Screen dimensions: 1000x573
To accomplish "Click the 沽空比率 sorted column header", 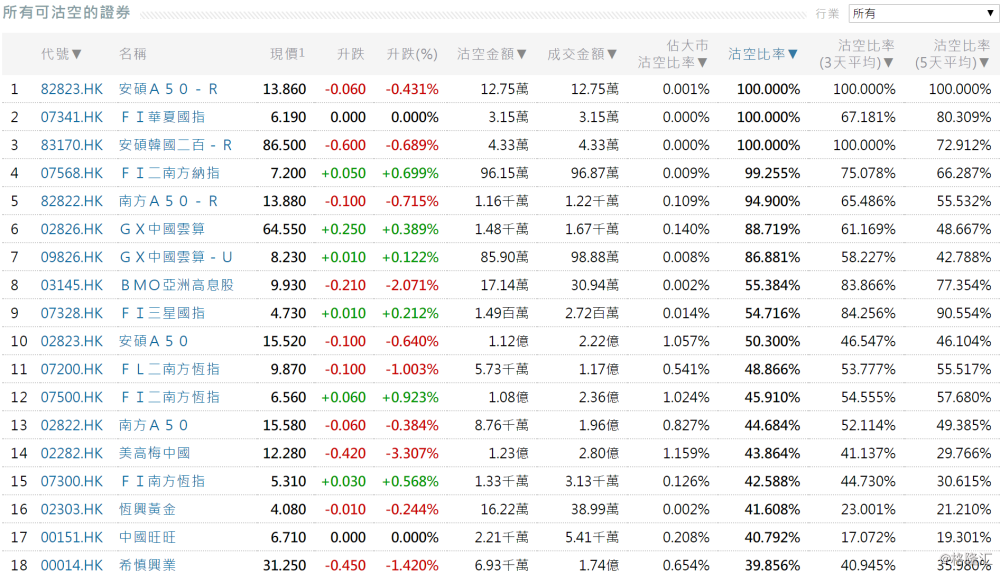I will (763, 54).
